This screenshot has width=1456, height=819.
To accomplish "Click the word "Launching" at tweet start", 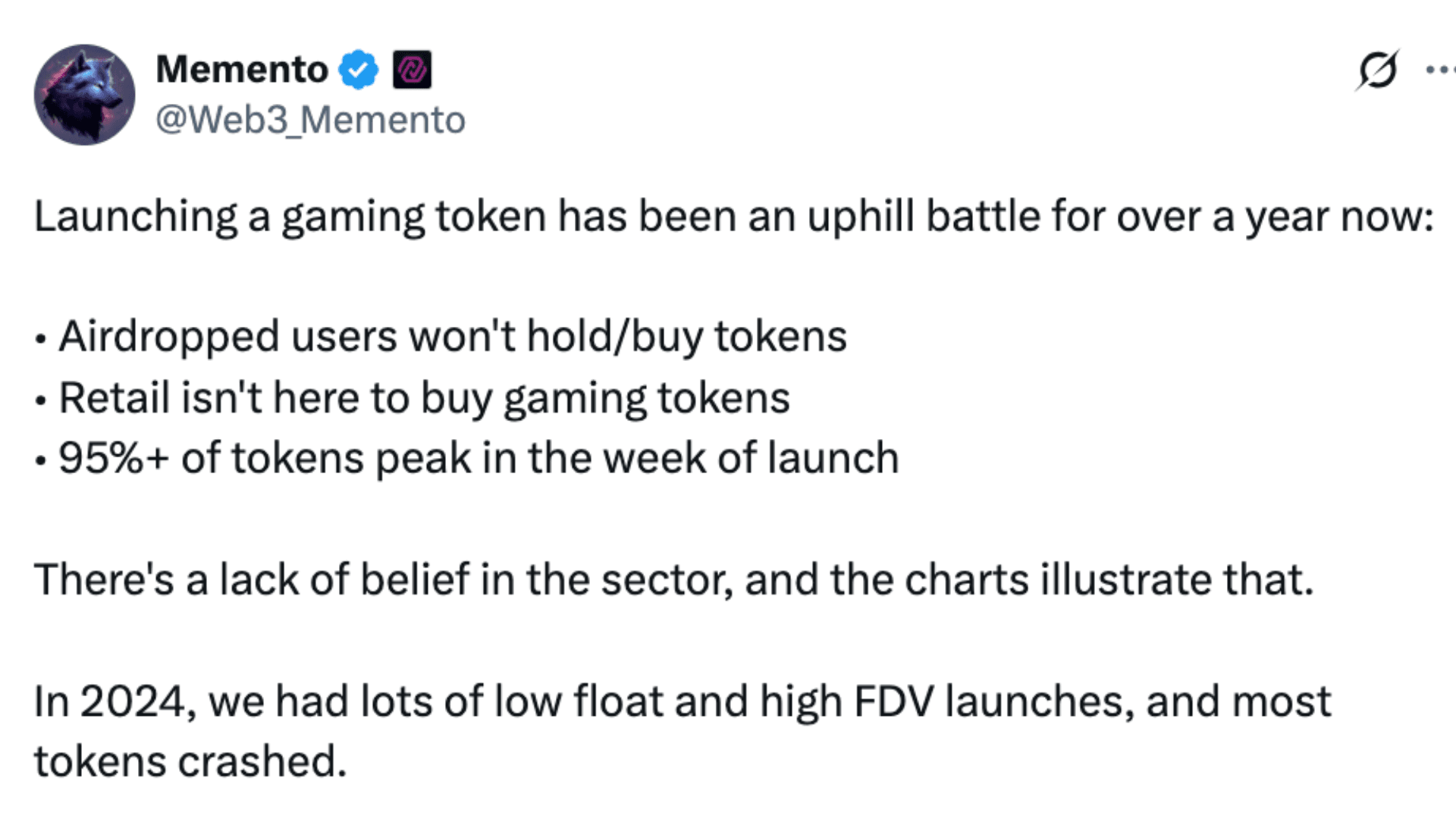I will click(136, 217).
